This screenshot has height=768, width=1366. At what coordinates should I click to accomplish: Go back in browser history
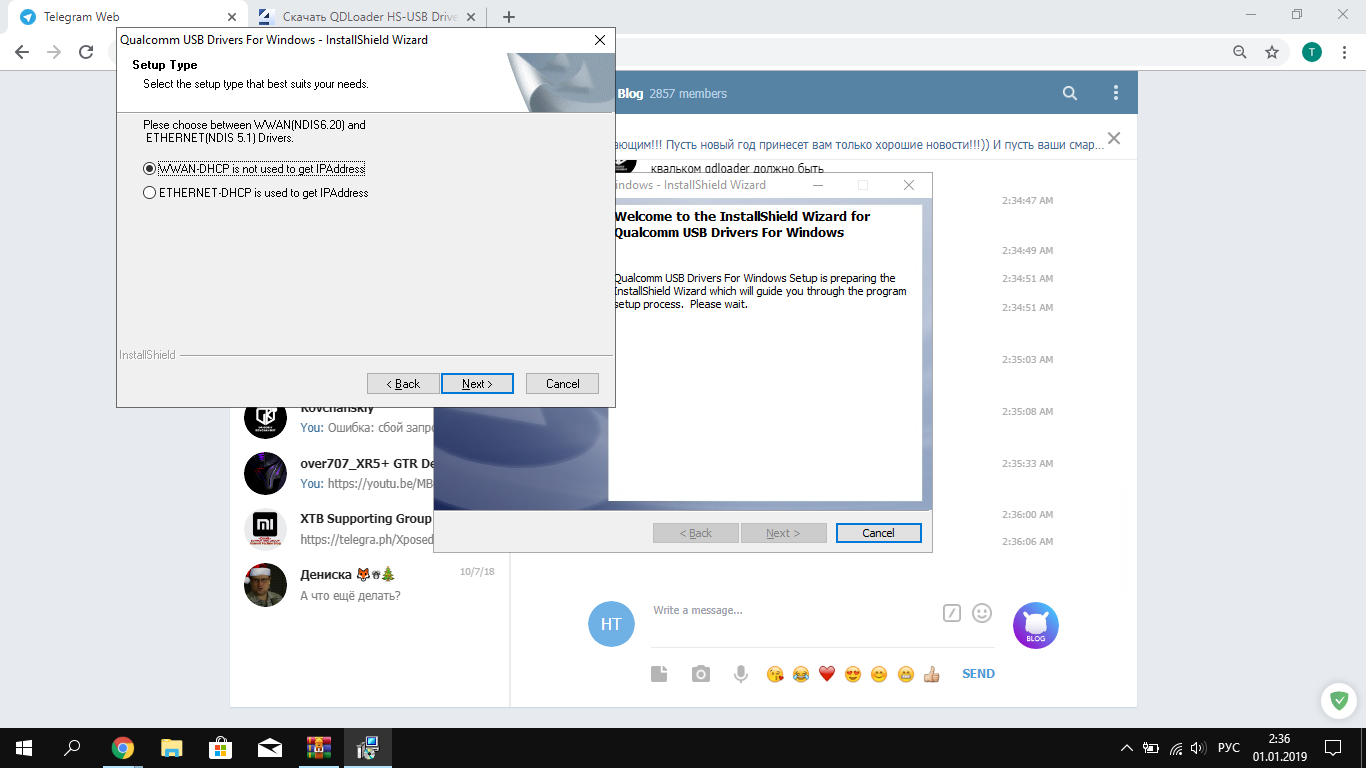[x=22, y=52]
